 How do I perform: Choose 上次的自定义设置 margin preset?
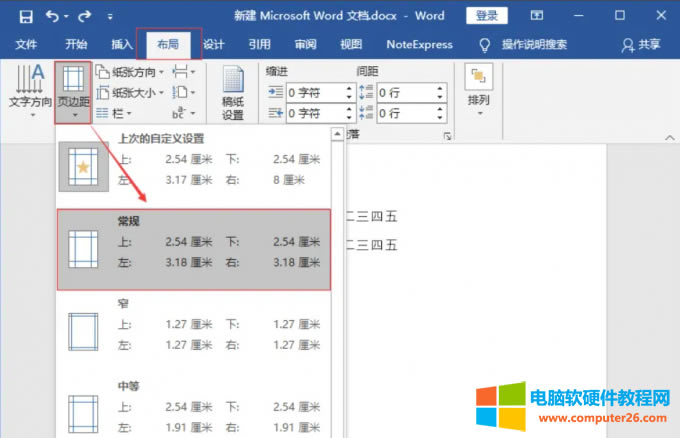[x=194, y=165]
